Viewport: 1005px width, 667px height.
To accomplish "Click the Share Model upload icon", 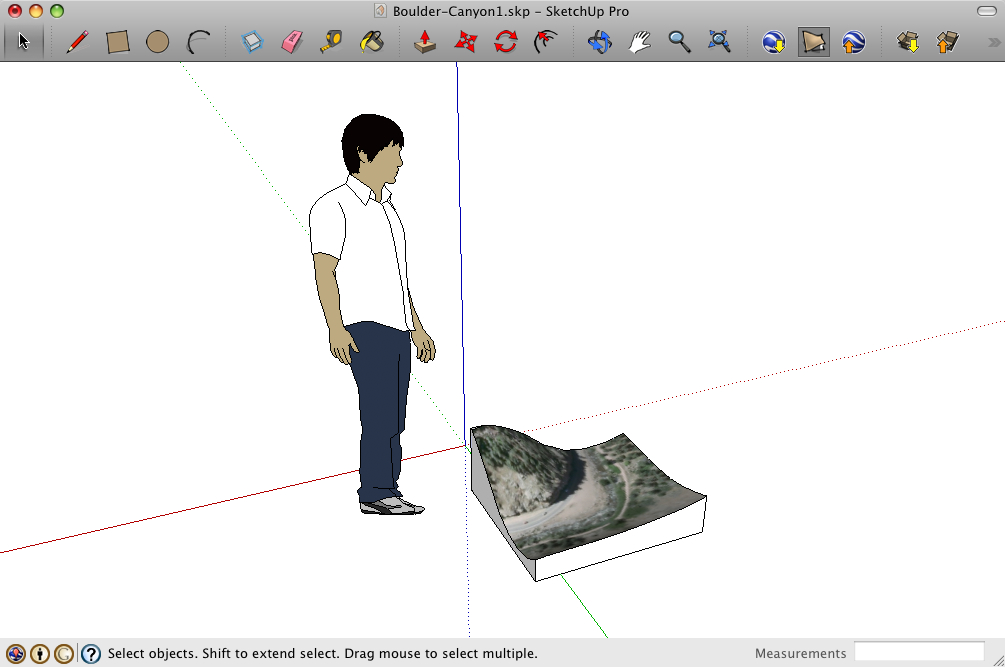I will click(947, 42).
